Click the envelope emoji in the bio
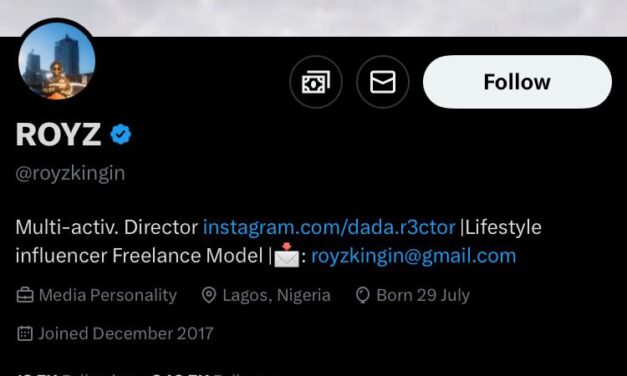This screenshot has width=627, height=376. click(x=286, y=255)
